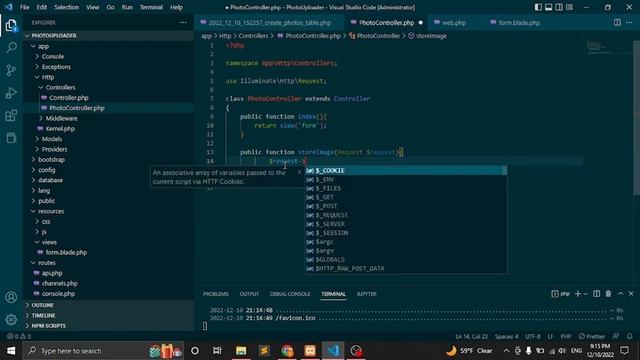Open the Accounts menu icon
This screenshot has height=360, width=640.
[x=11, y=297]
